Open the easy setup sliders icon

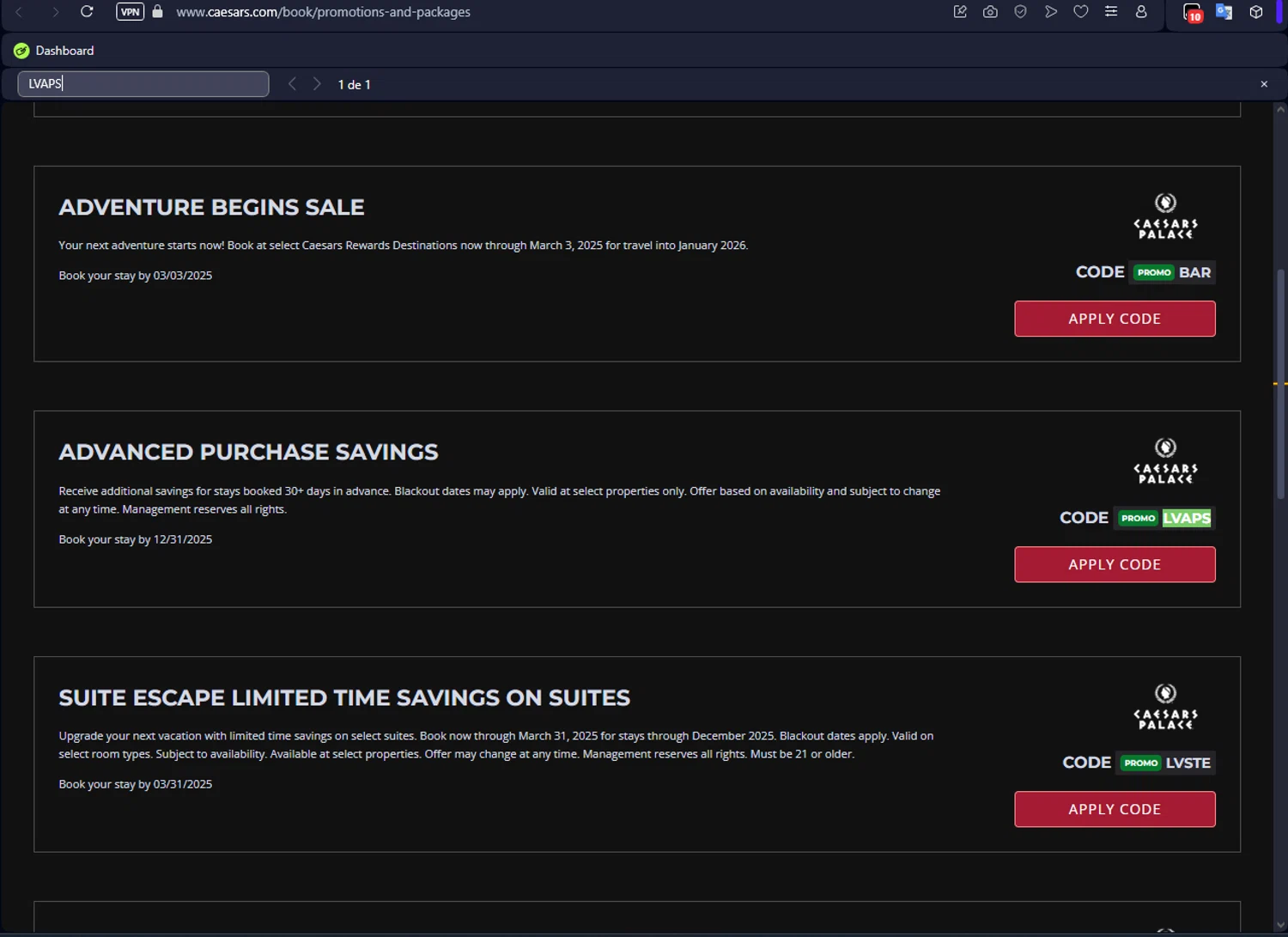(1110, 12)
